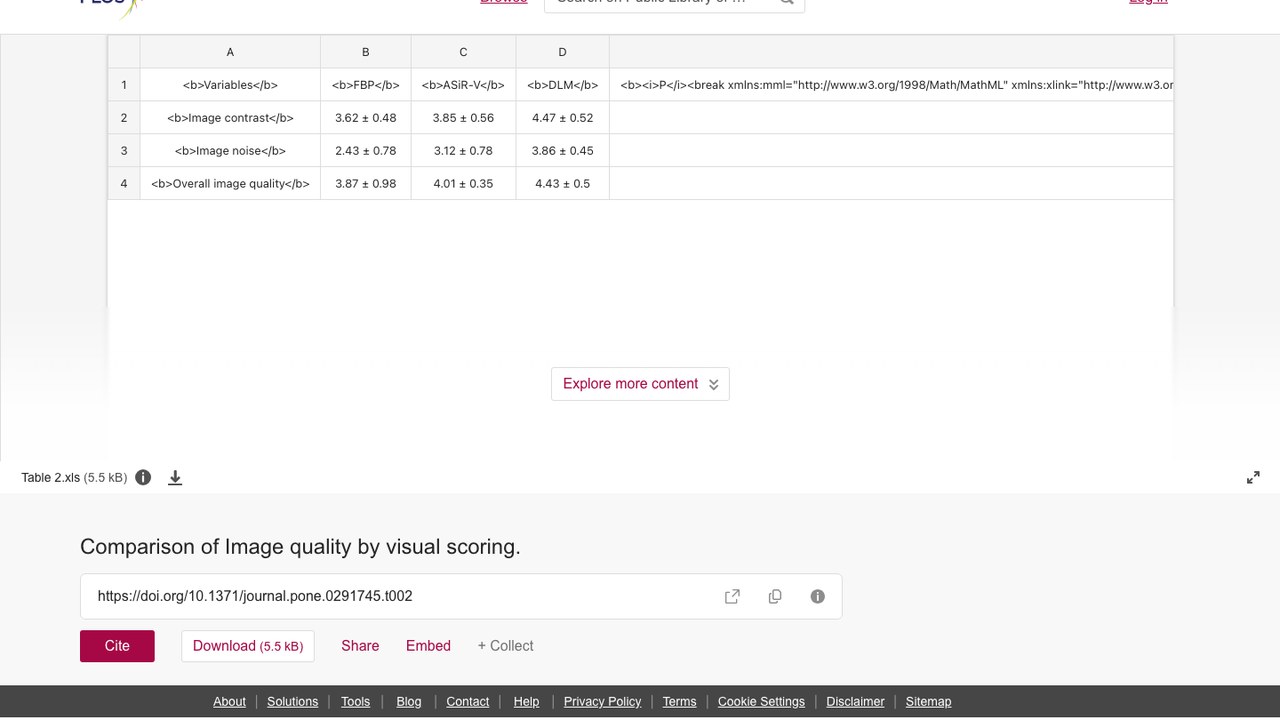
Task: Click the download arrow icon beside Table 2.xls
Action: coord(175,478)
